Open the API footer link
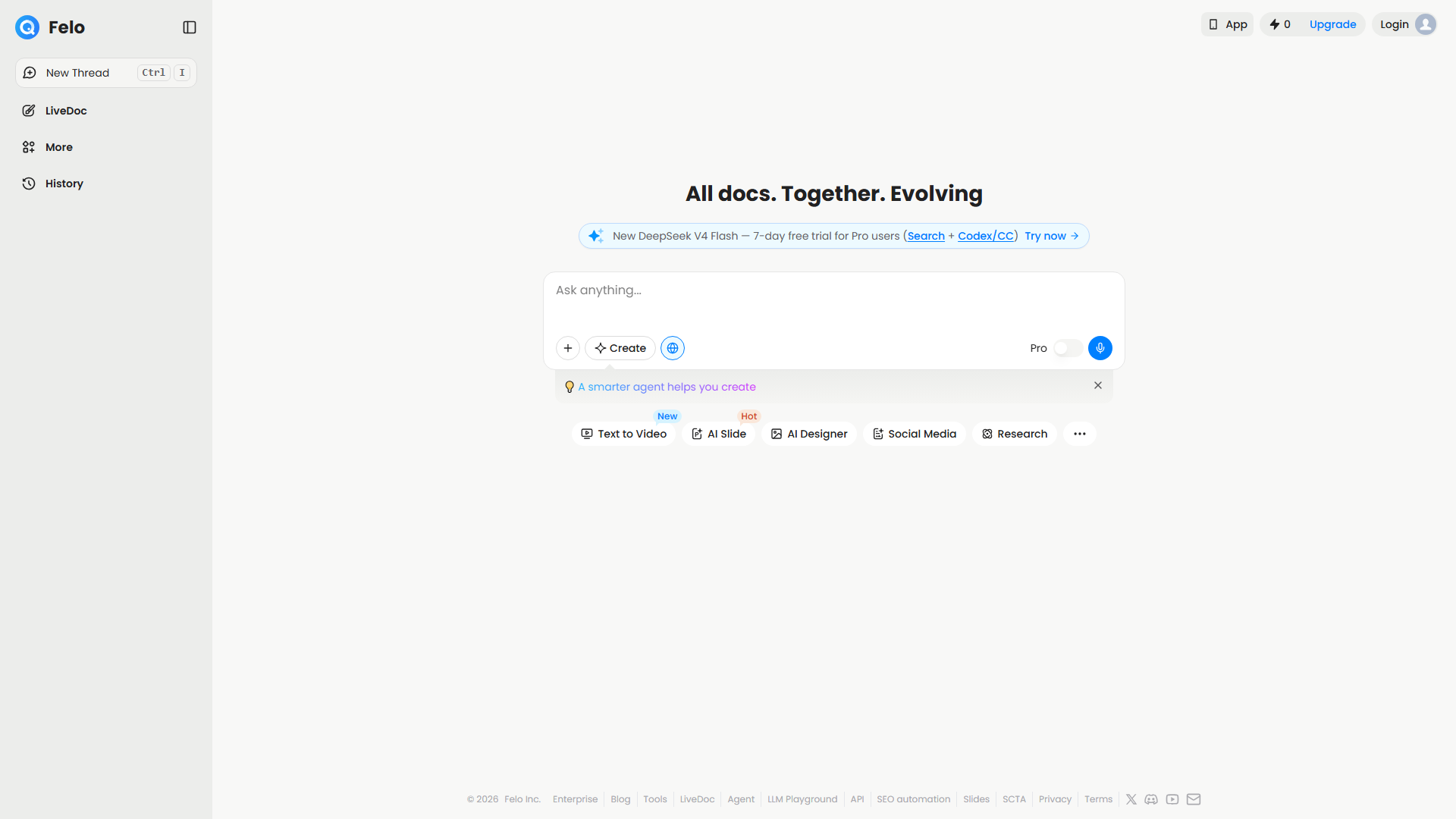This screenshot has height=819, width=1456. pyautogui.click(x=857, y=799)
